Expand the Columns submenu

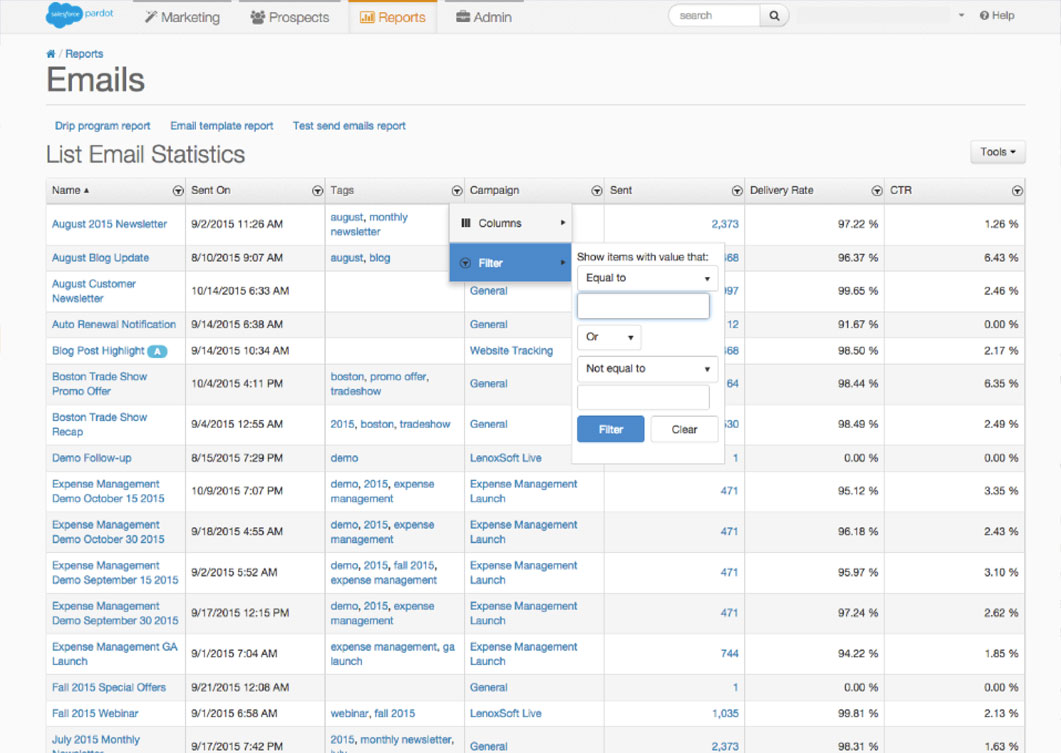[x=511, y=223]
